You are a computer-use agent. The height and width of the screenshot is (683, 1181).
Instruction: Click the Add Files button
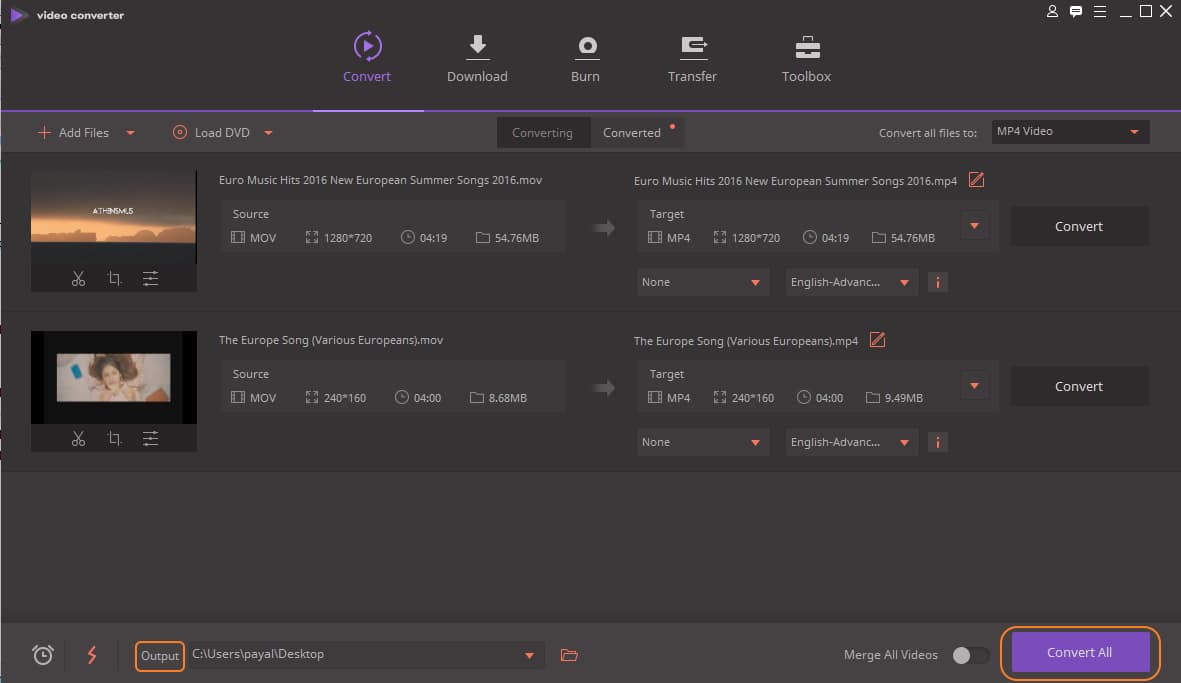click(x=72, y=133)
